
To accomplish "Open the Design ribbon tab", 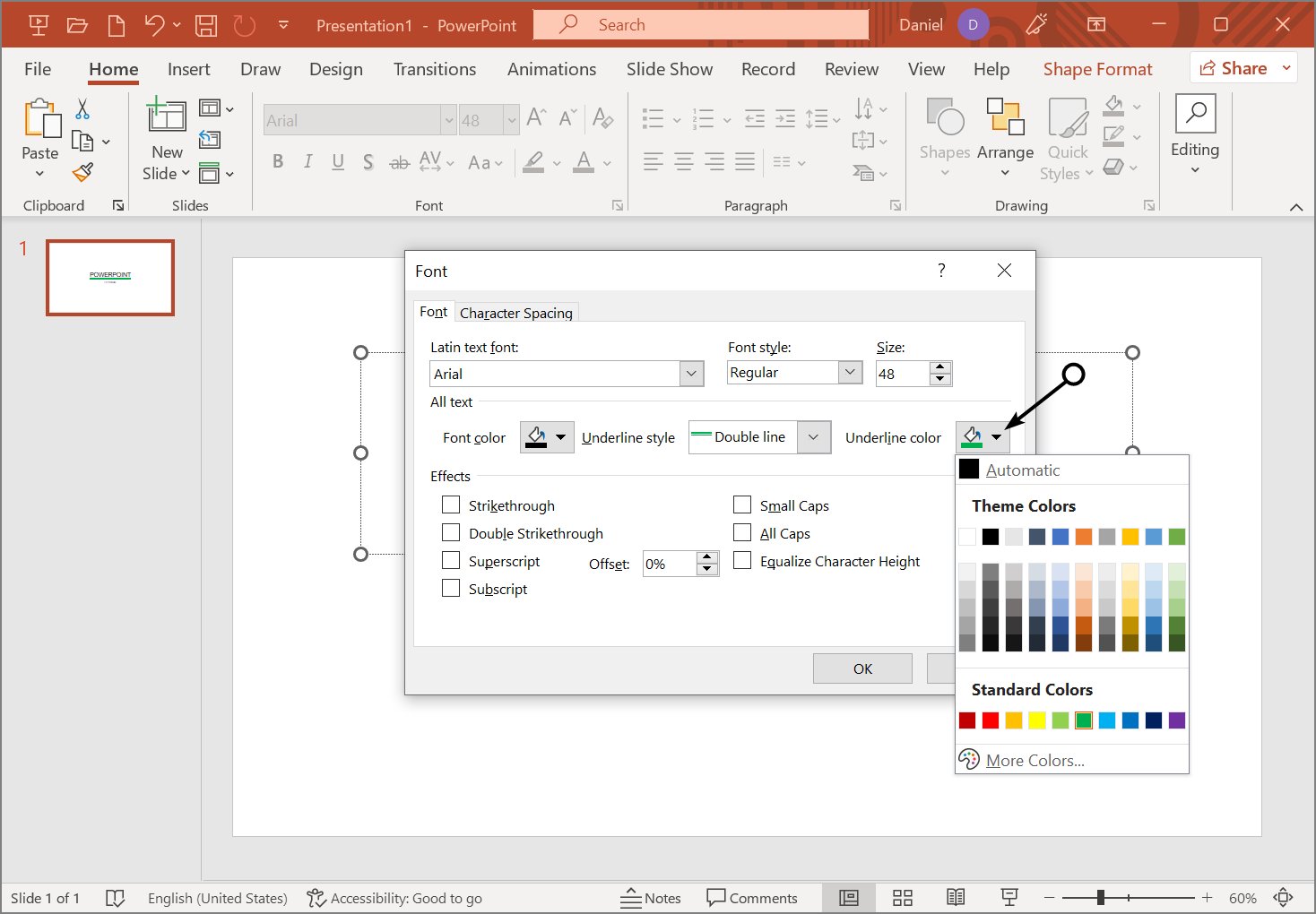I will point(336,69).
